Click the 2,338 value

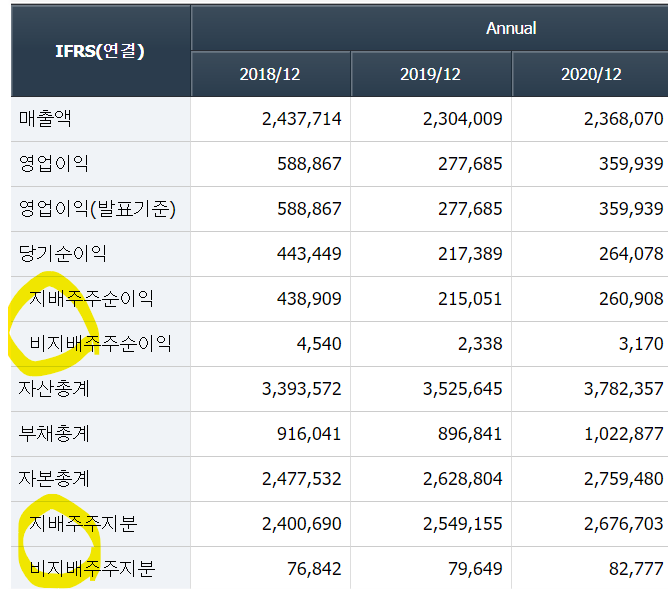coord(480,344)
